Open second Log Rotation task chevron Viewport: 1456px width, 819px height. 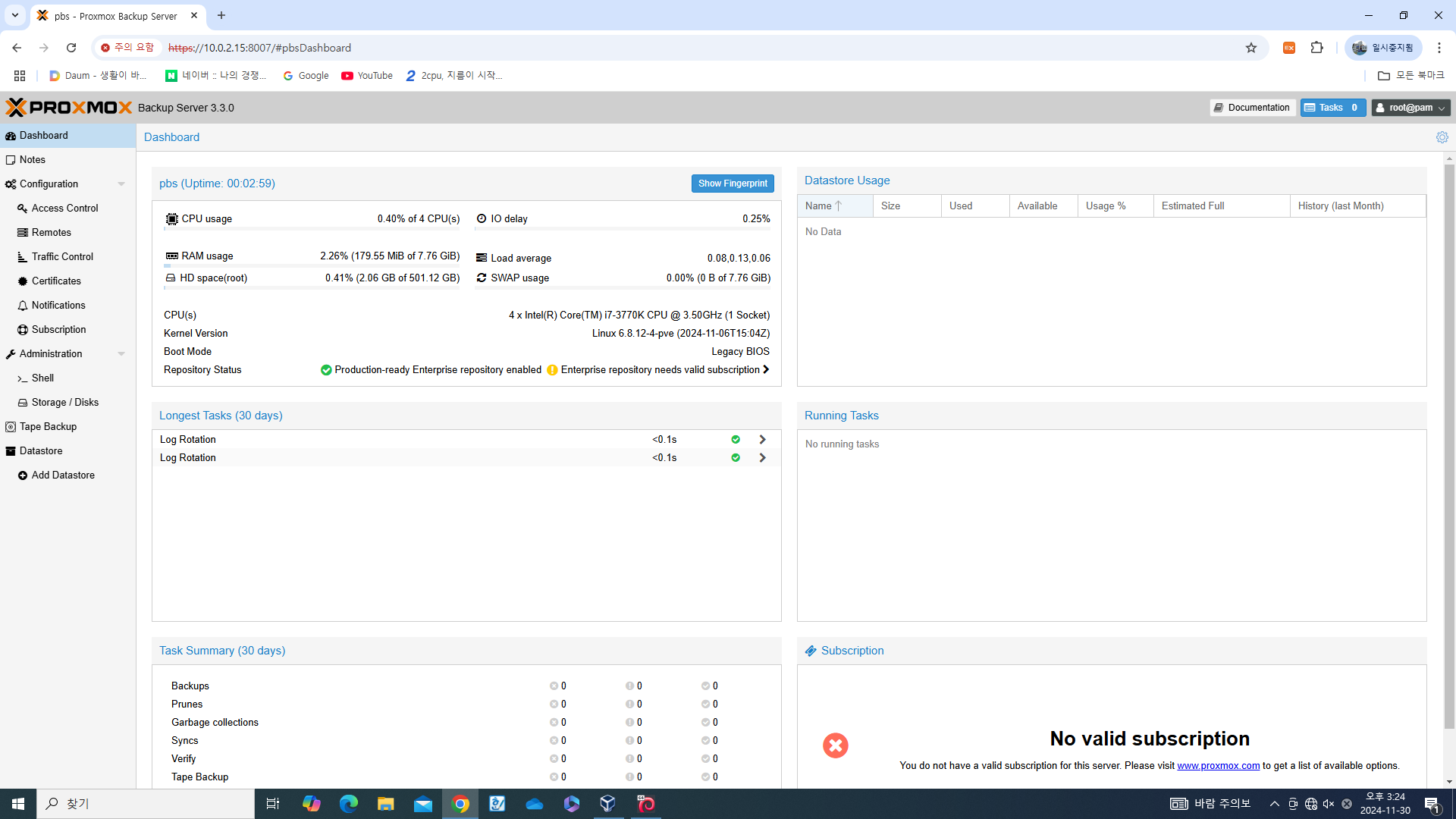coord(762,458)
